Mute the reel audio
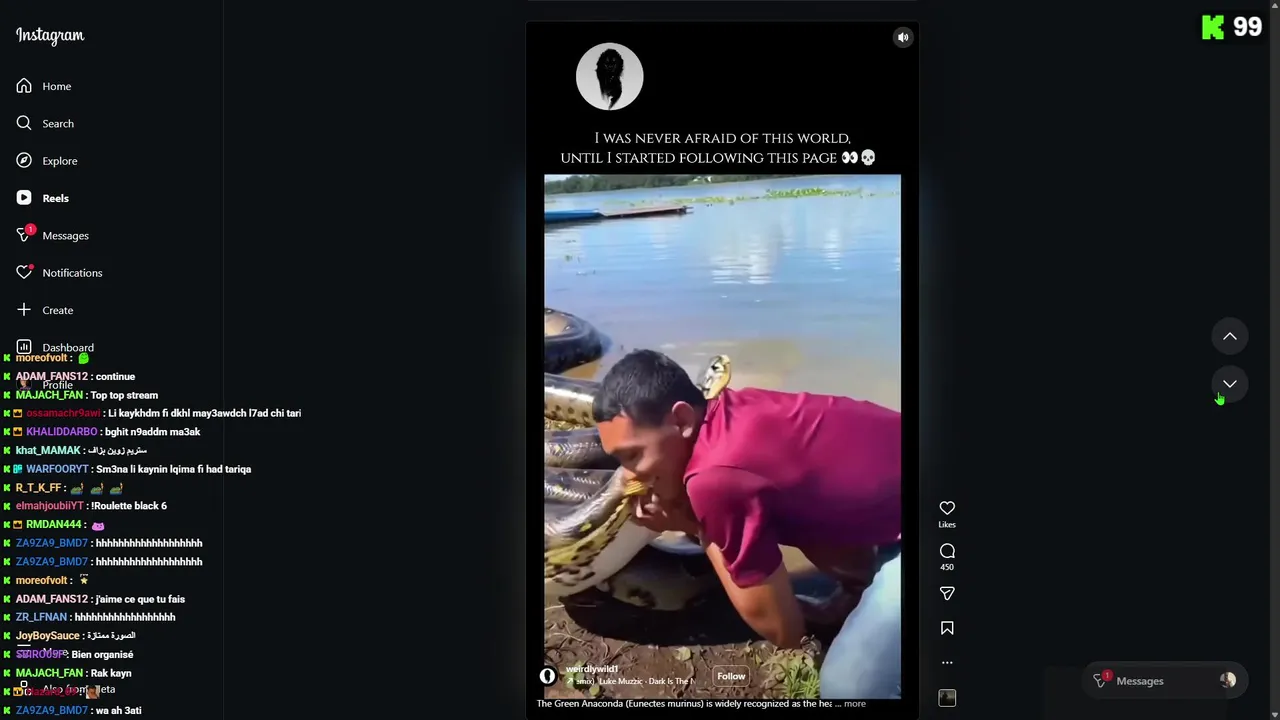This screenshot has height=720, width=1280. pos(903,38)
